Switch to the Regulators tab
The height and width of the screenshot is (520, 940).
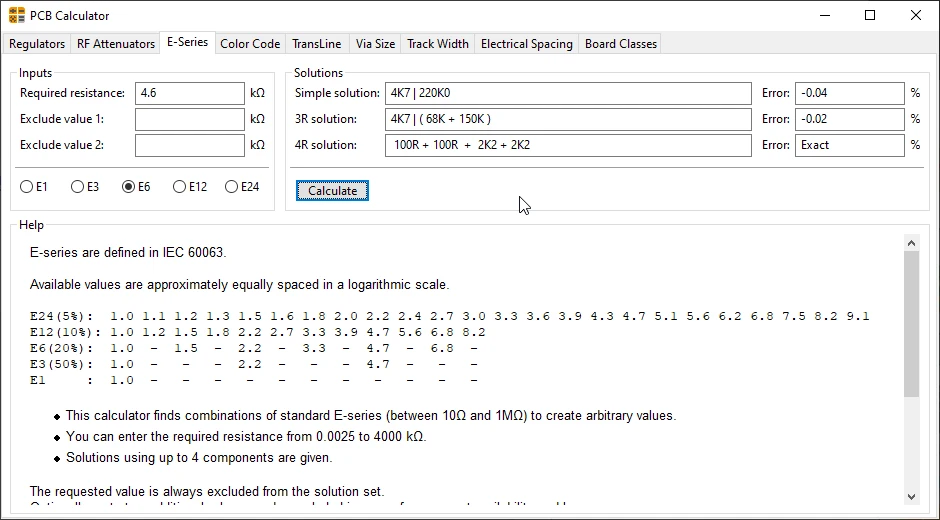(37, 44)
